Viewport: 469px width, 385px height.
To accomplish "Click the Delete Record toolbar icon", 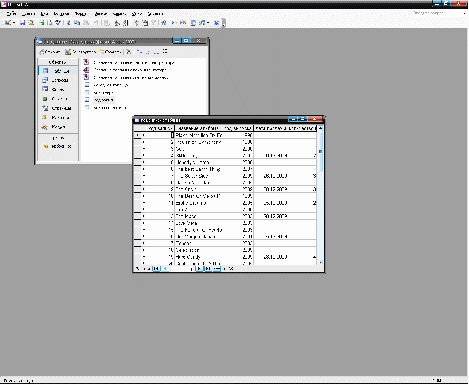I will [183, 23].
